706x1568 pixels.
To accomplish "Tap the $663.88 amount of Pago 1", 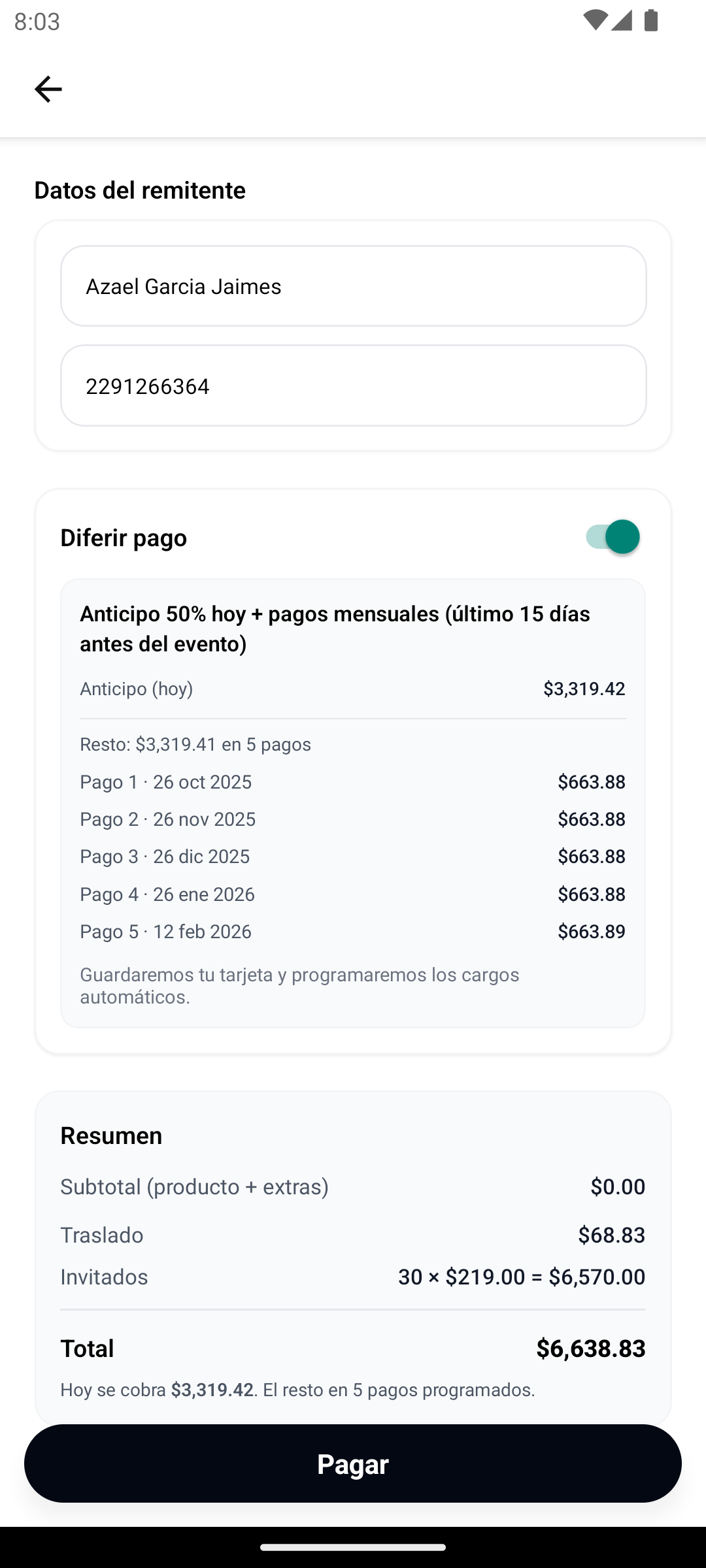I will click(592, 782).
